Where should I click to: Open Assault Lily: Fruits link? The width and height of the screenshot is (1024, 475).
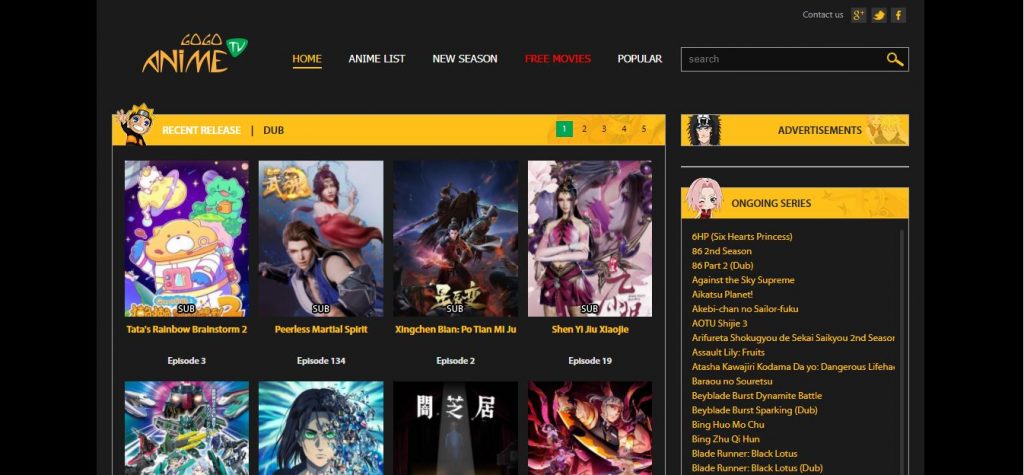point(728,352)
